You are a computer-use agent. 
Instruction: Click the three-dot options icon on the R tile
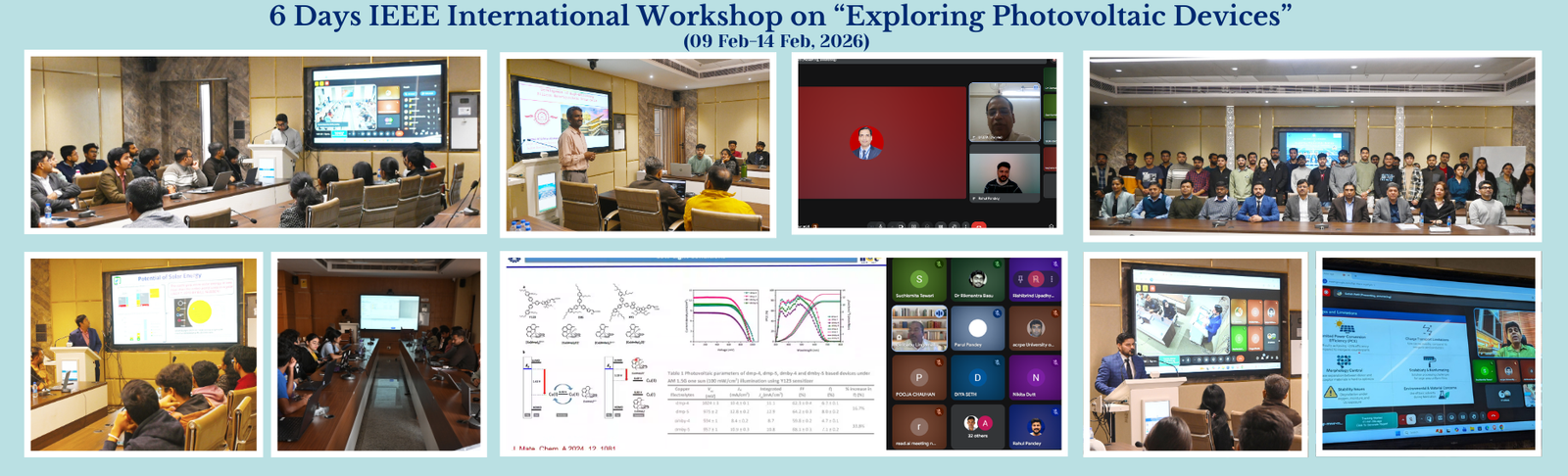[x=1052, y=279]
